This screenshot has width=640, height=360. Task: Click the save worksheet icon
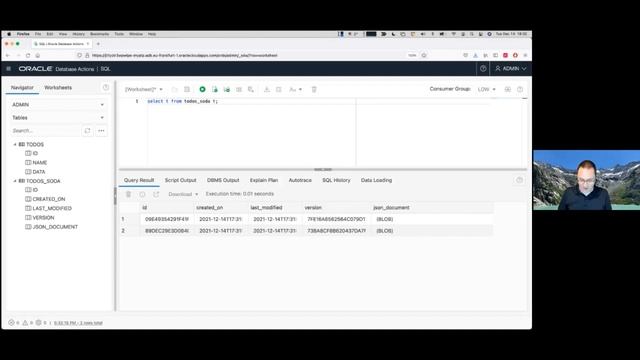point(187,89)
